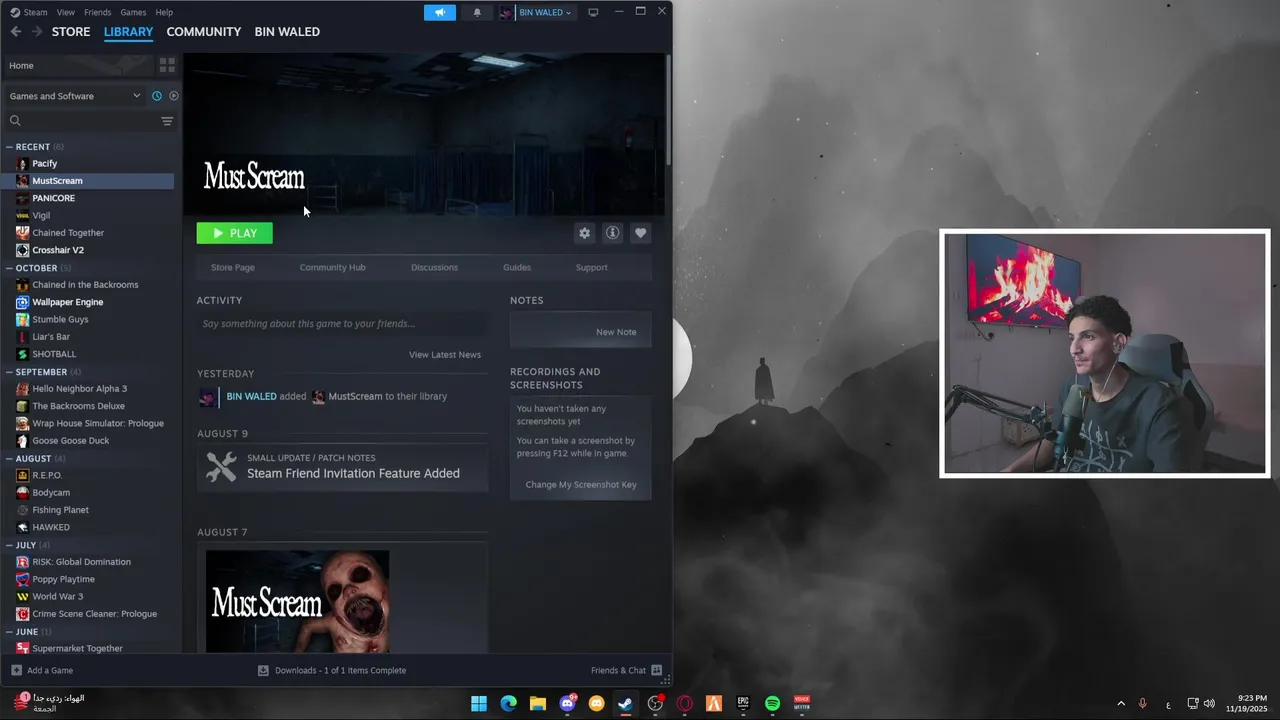
Task: Open the Help menu
Action: point(164,12)
